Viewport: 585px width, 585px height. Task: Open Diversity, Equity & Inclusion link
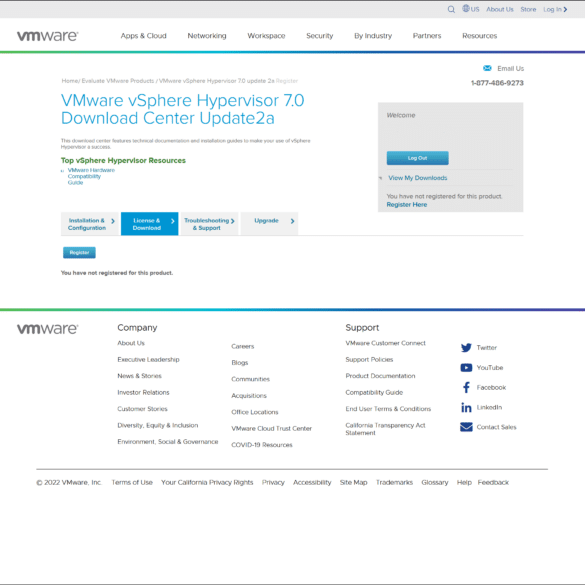pos(157,425)
